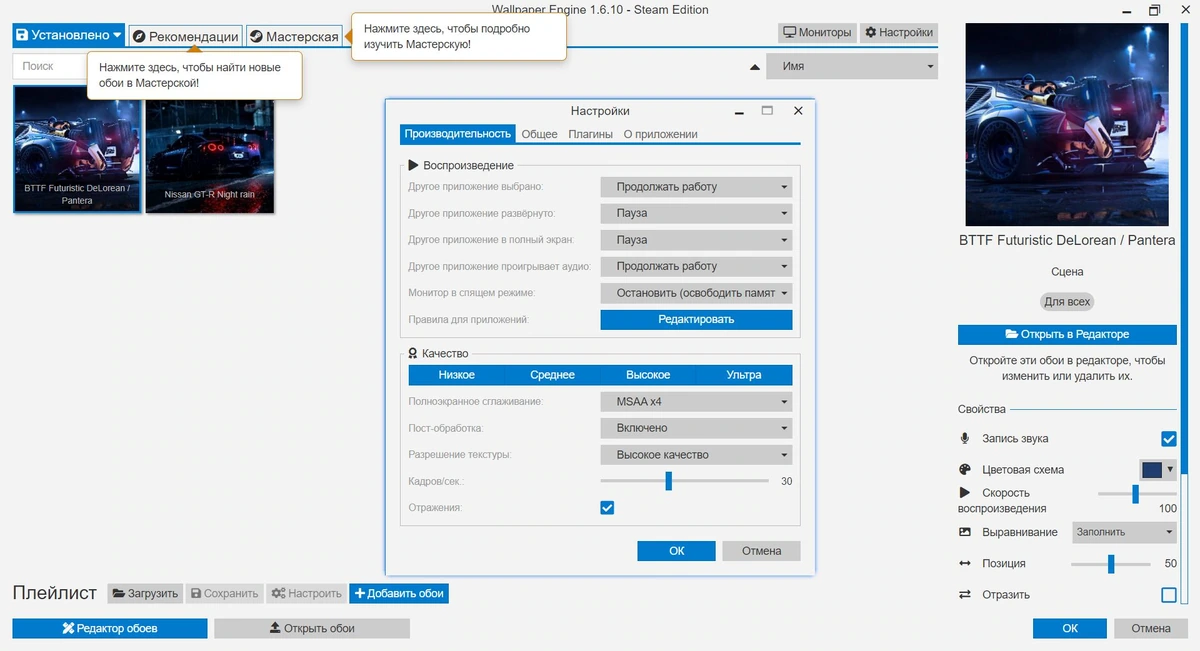
Task: Close the Настройки dialog window
Action: [798, 111]
